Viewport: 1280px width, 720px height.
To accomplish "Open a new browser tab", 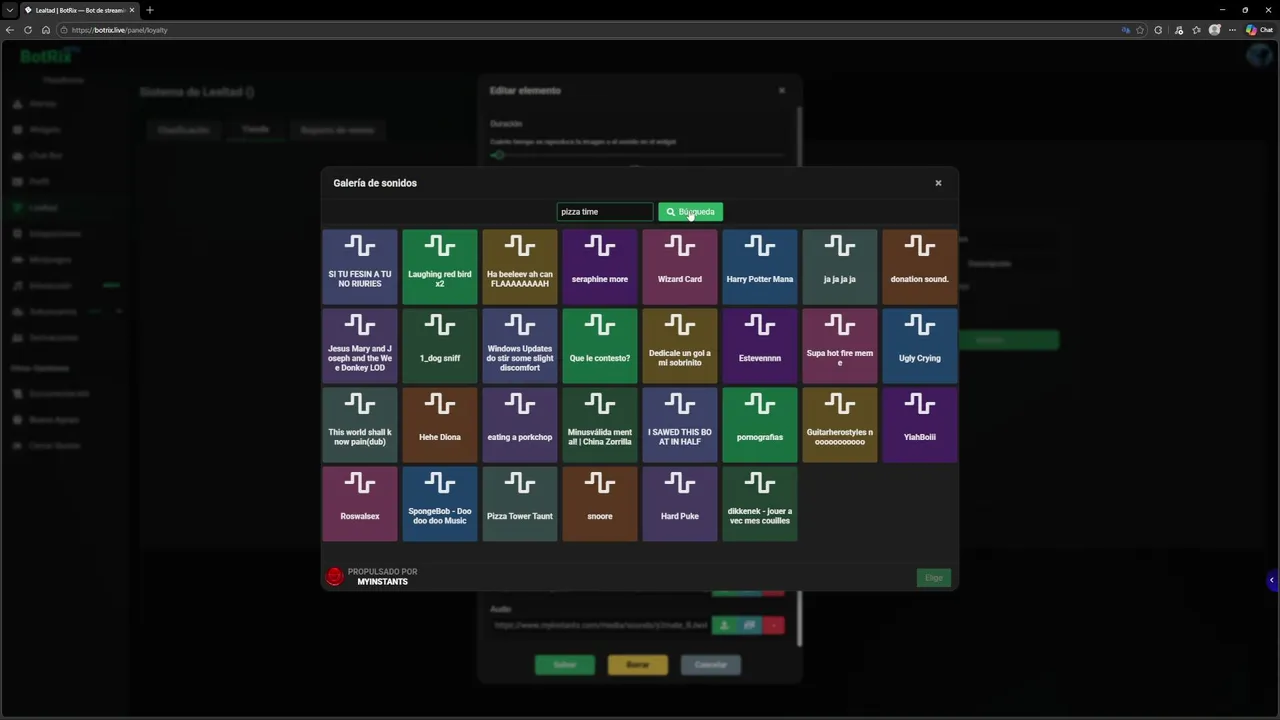I will [x=150, y=10].
